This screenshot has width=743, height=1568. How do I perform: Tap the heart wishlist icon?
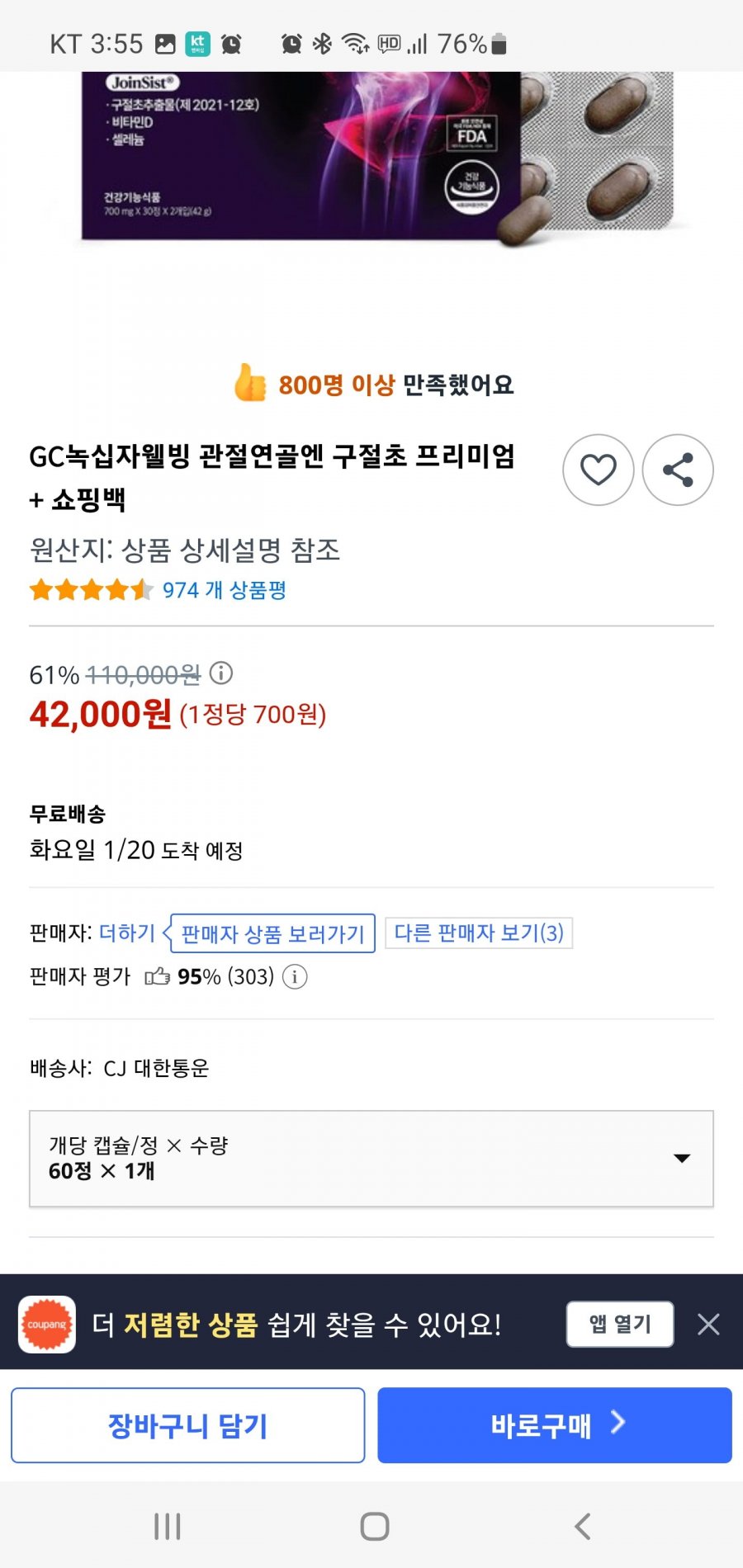tap(598, 470)
